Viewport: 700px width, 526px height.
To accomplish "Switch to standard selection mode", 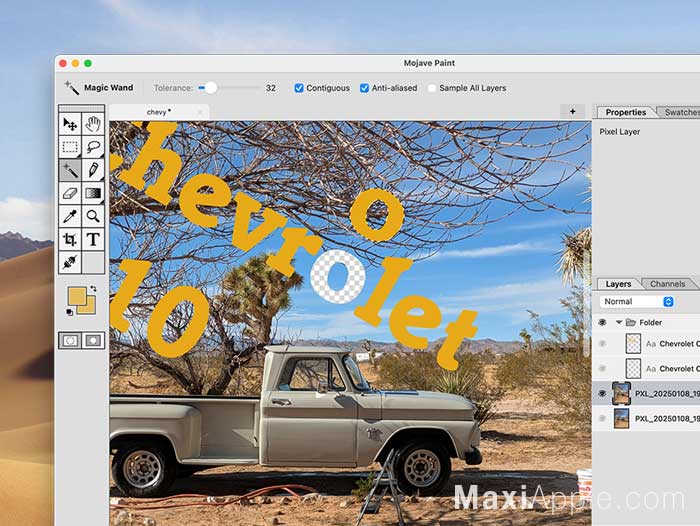I will pos(70,341).
